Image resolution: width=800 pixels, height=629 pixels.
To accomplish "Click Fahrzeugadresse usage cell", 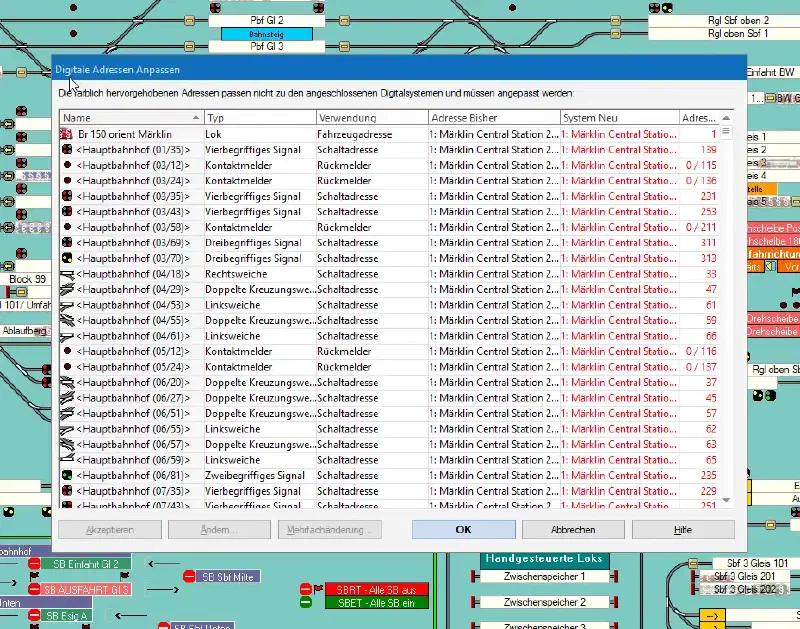I will (372, 134).
